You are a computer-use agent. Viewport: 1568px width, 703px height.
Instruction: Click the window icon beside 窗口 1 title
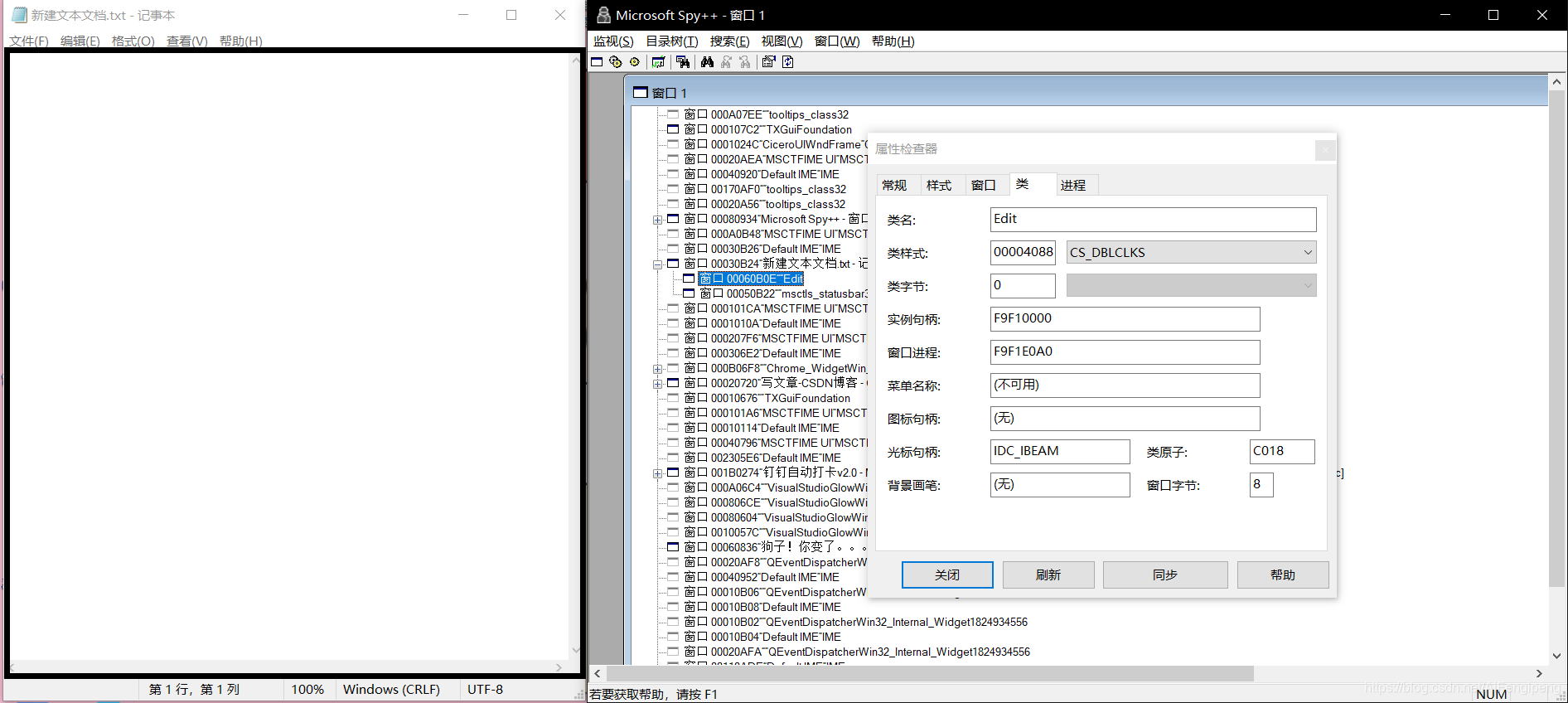[x=641, y=92]
